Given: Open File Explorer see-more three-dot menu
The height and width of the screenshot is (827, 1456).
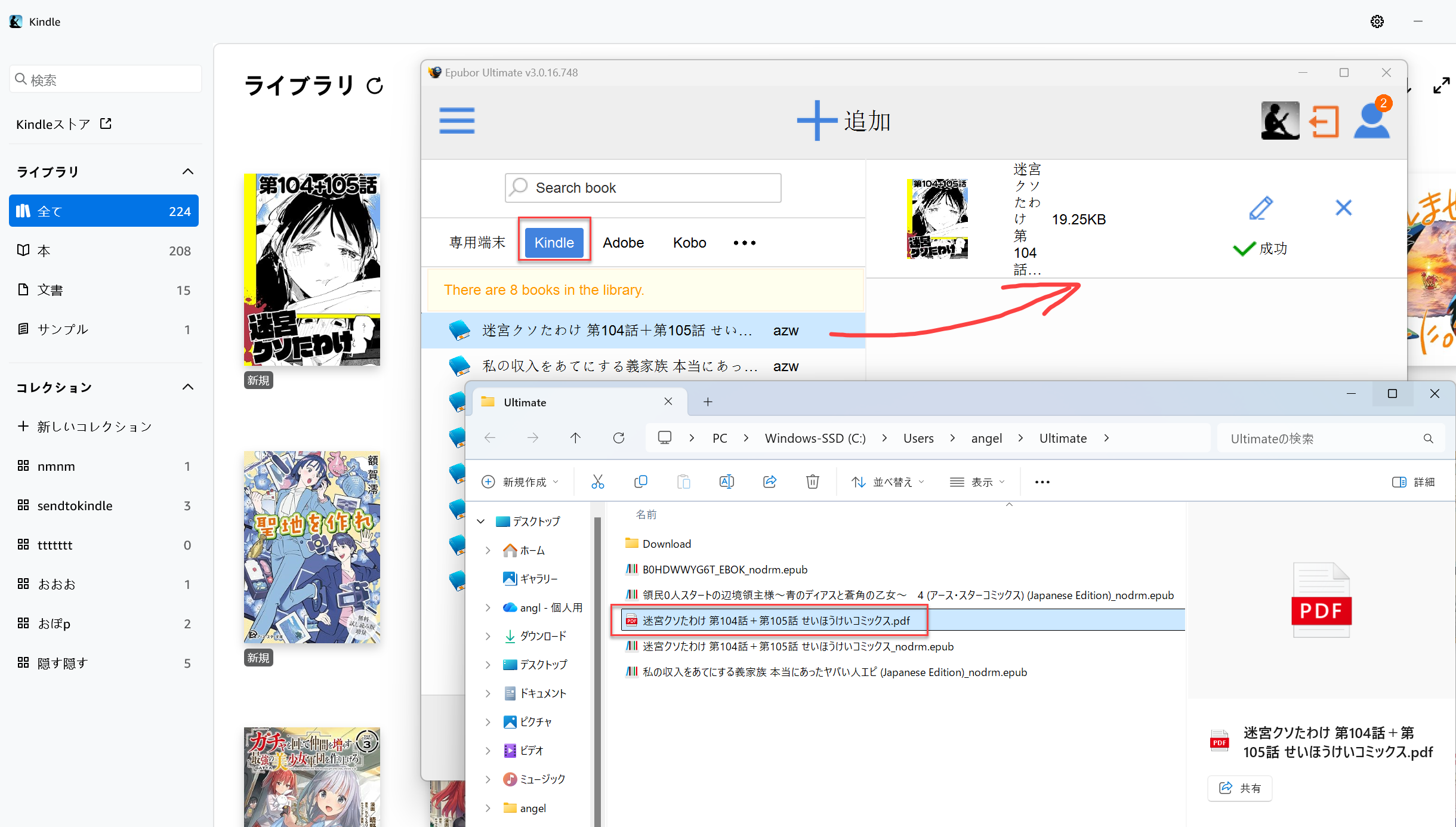Looking at the screenshot, I should (x=1042, y=482).
